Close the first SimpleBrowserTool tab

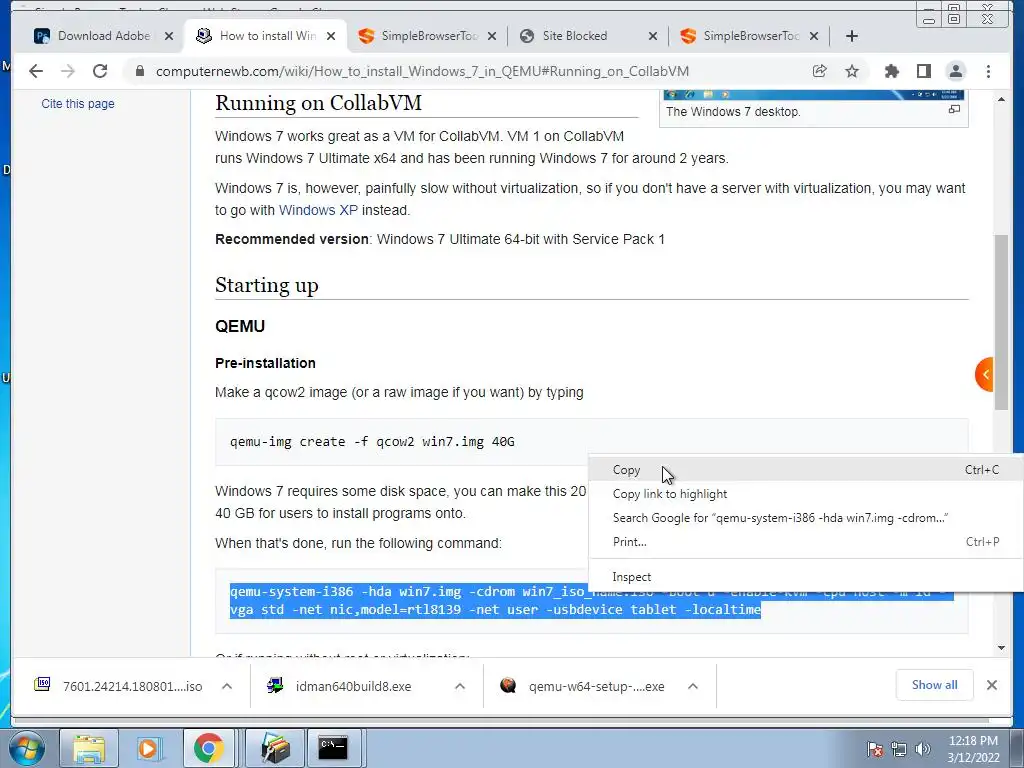point(492,36)
